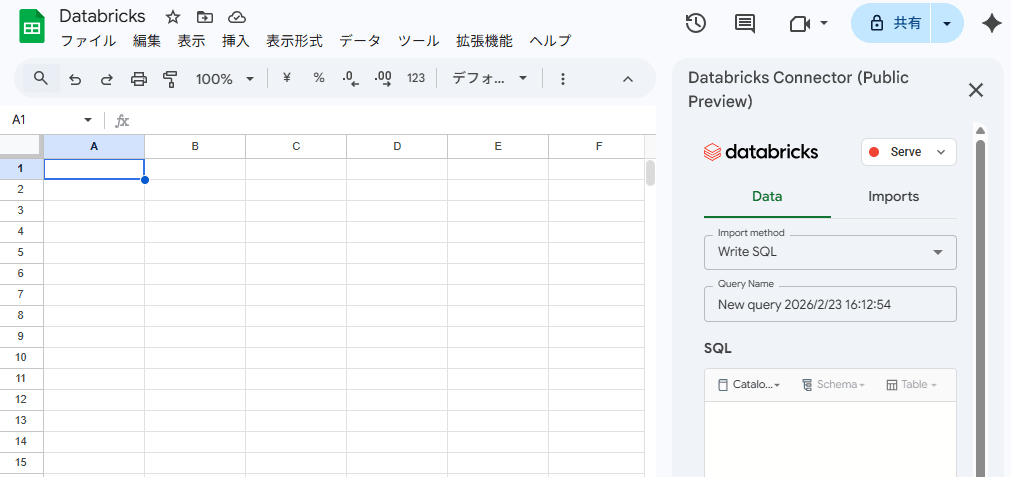
Task: Activate the paint format tool
Action: pos(170,79)
